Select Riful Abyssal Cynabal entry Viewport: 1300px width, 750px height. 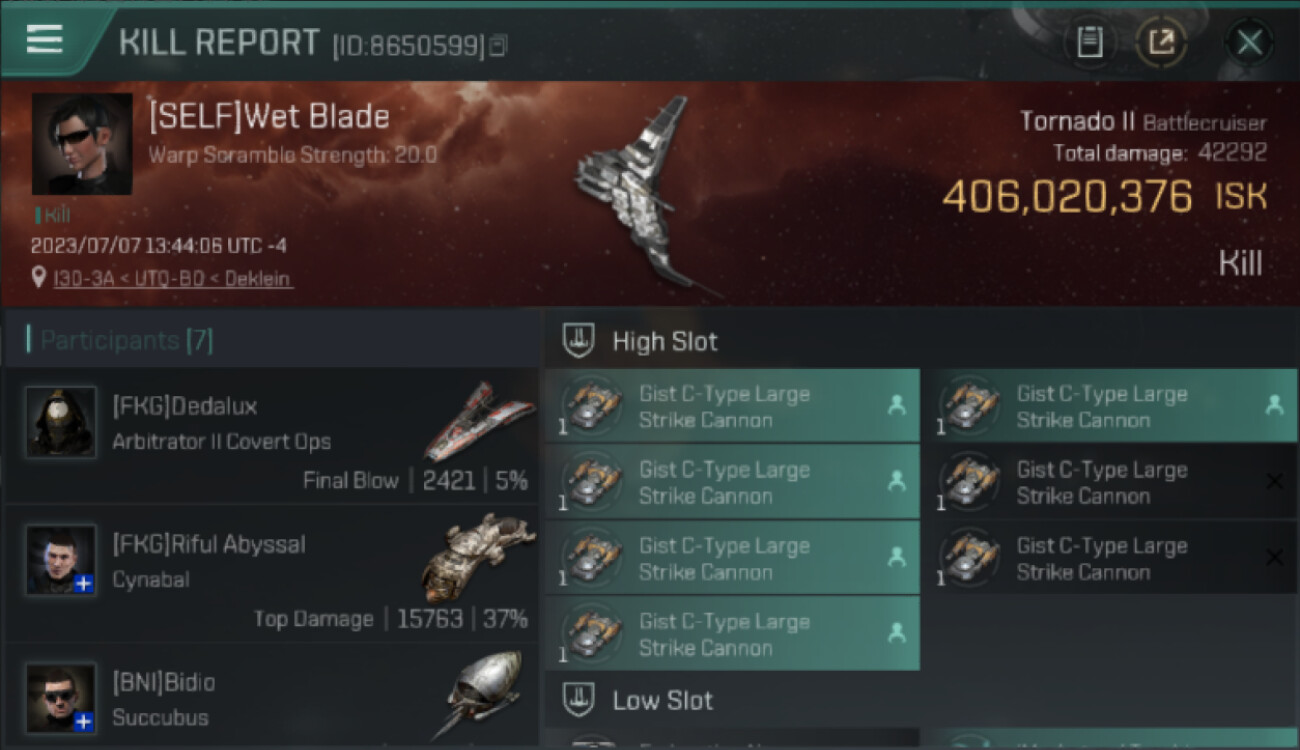pyautogui.click(x=271, y=574)
